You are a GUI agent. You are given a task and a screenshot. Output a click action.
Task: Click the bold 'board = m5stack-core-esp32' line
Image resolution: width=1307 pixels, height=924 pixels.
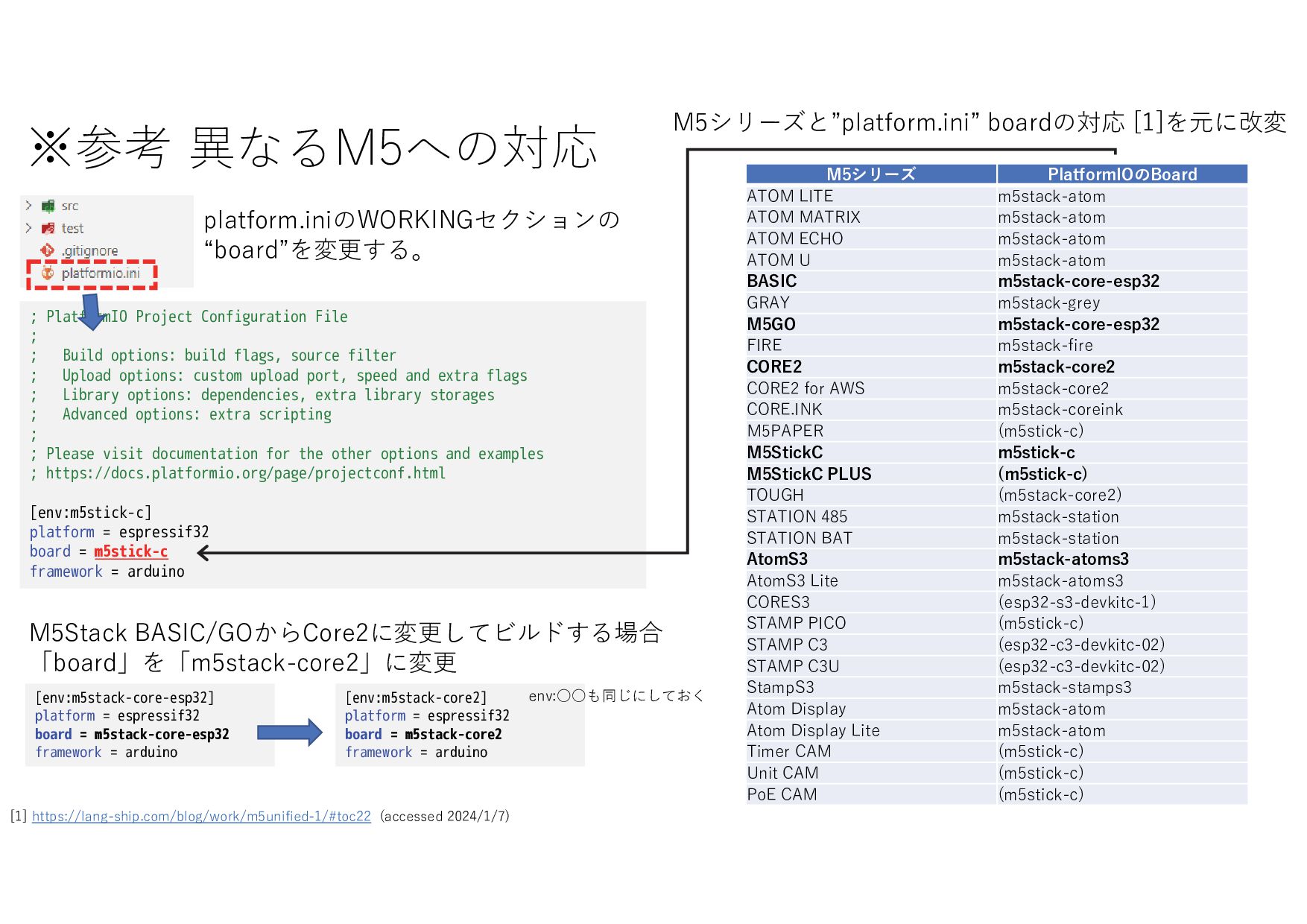132,734
